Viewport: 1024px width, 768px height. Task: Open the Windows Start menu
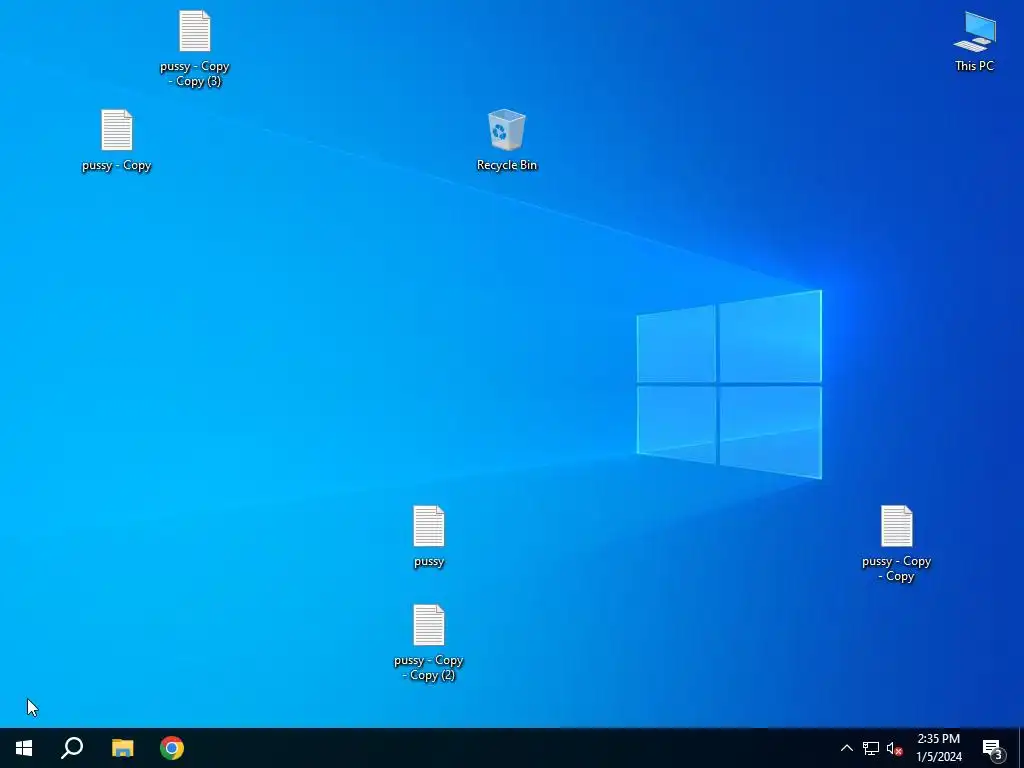(x=24, y=748)
